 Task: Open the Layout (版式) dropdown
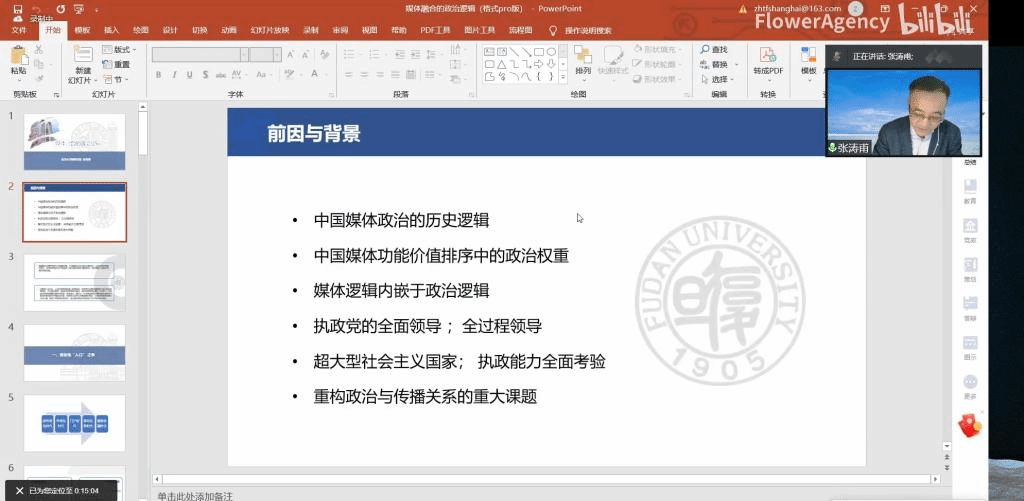pos(120,49)
